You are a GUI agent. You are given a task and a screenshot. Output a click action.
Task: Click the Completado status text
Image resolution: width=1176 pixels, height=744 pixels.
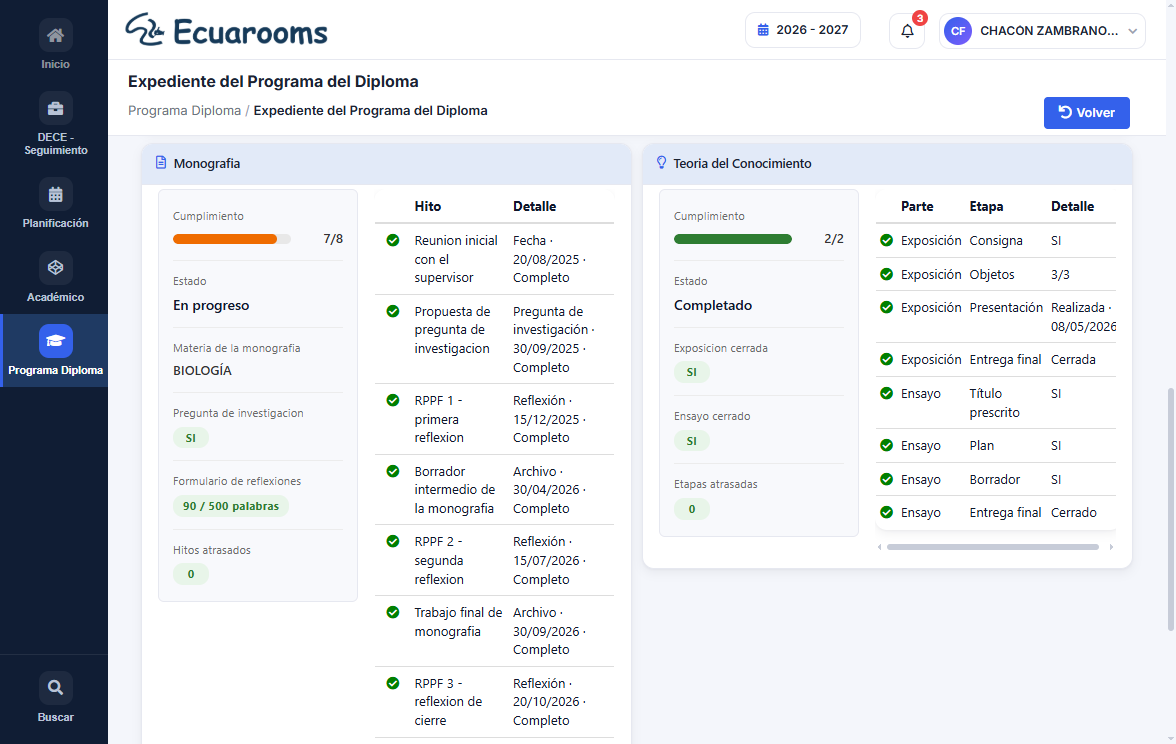point(712,305)
